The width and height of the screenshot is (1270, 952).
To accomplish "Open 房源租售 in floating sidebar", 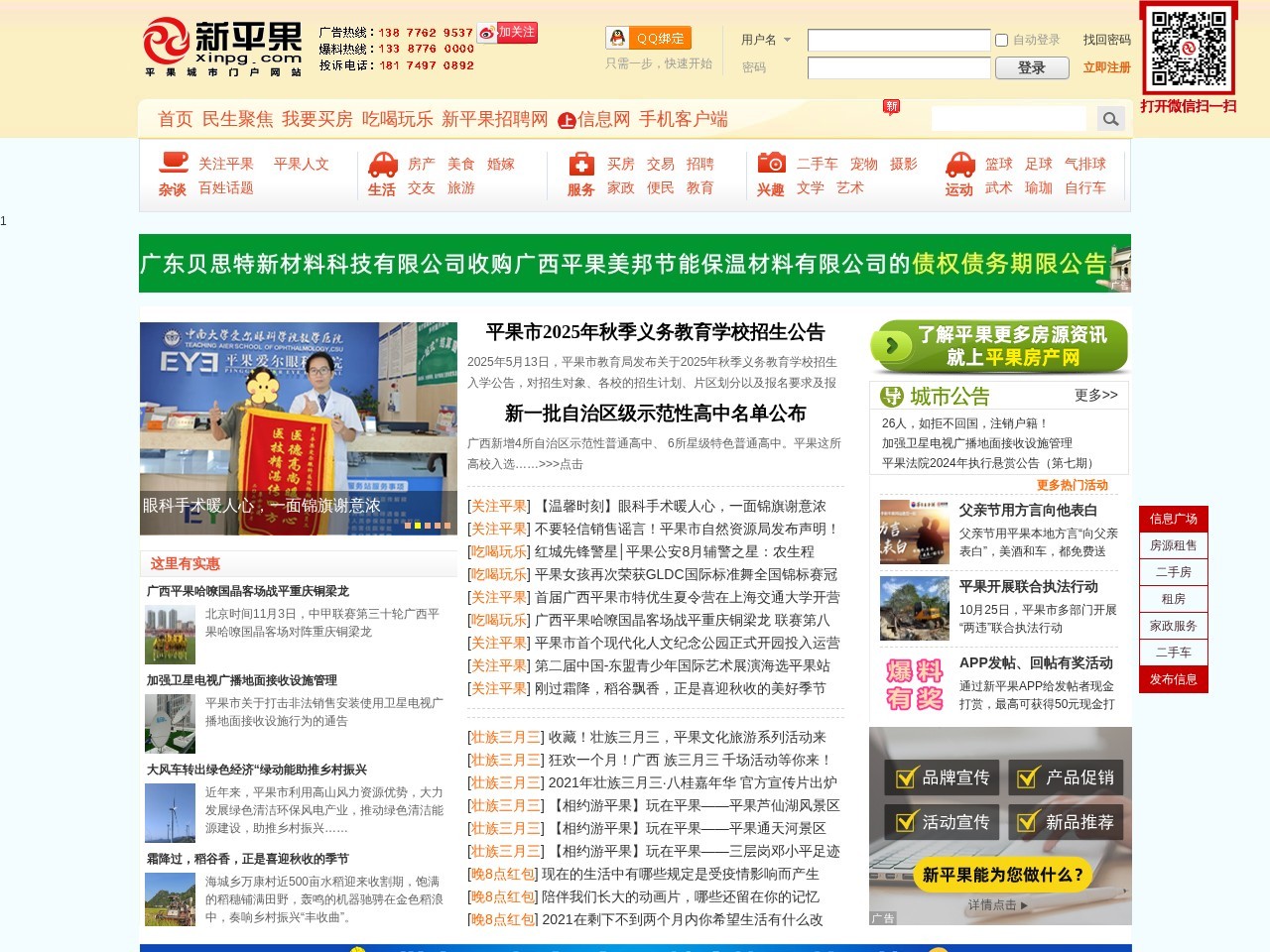I will 1174,545.
